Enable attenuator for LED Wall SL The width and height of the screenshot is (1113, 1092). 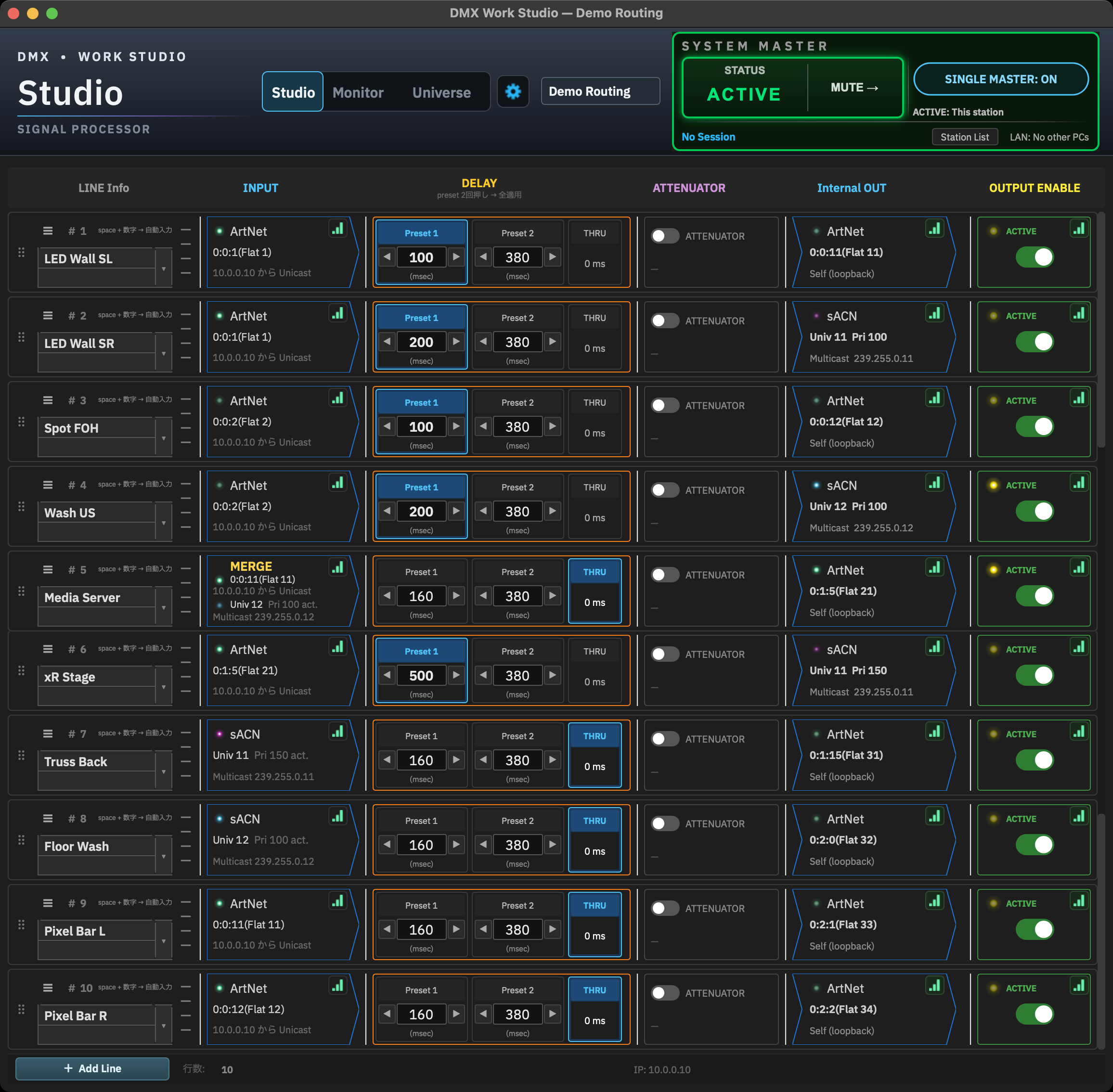pyautogui.click(x=665, y=236)
